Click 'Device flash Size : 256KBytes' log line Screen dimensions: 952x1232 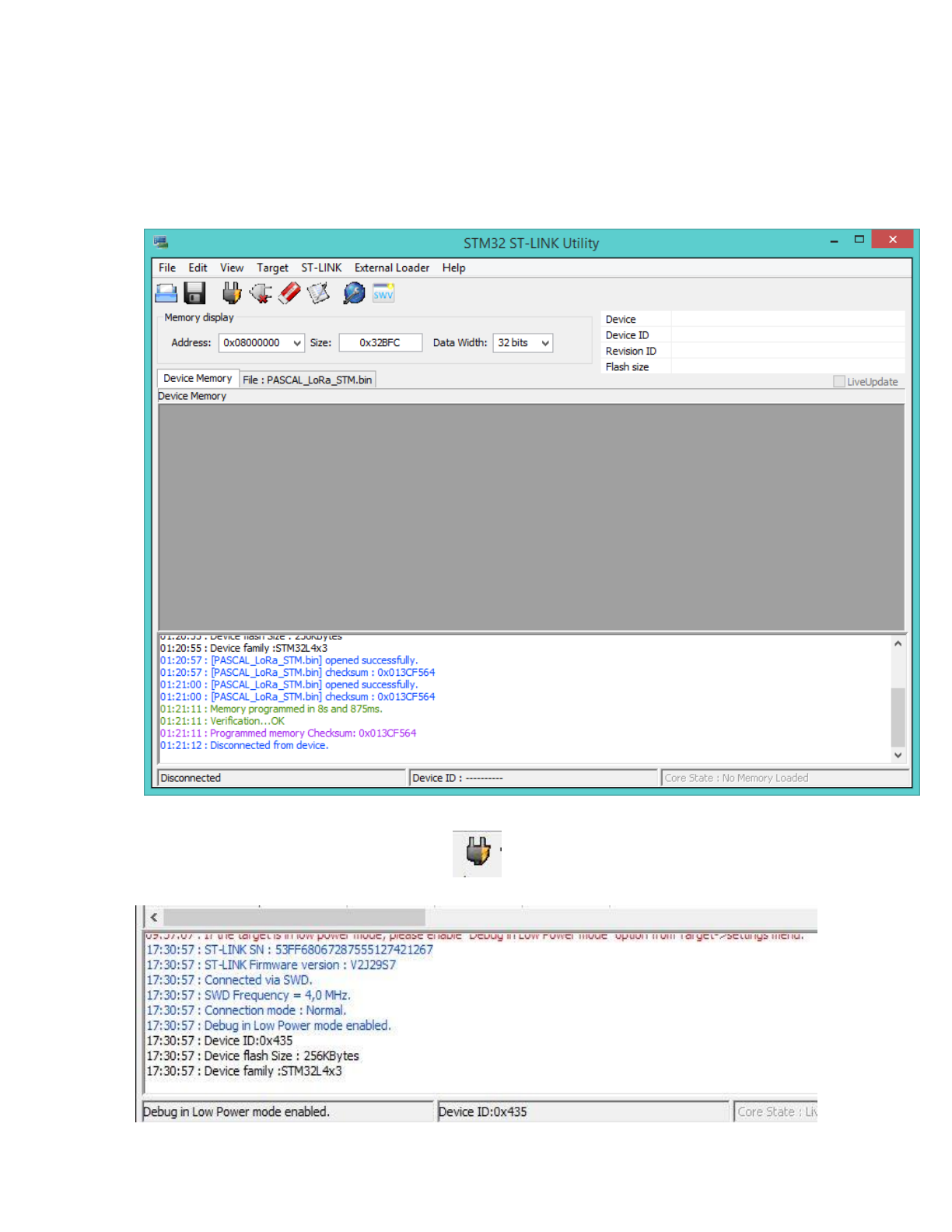253,1056
